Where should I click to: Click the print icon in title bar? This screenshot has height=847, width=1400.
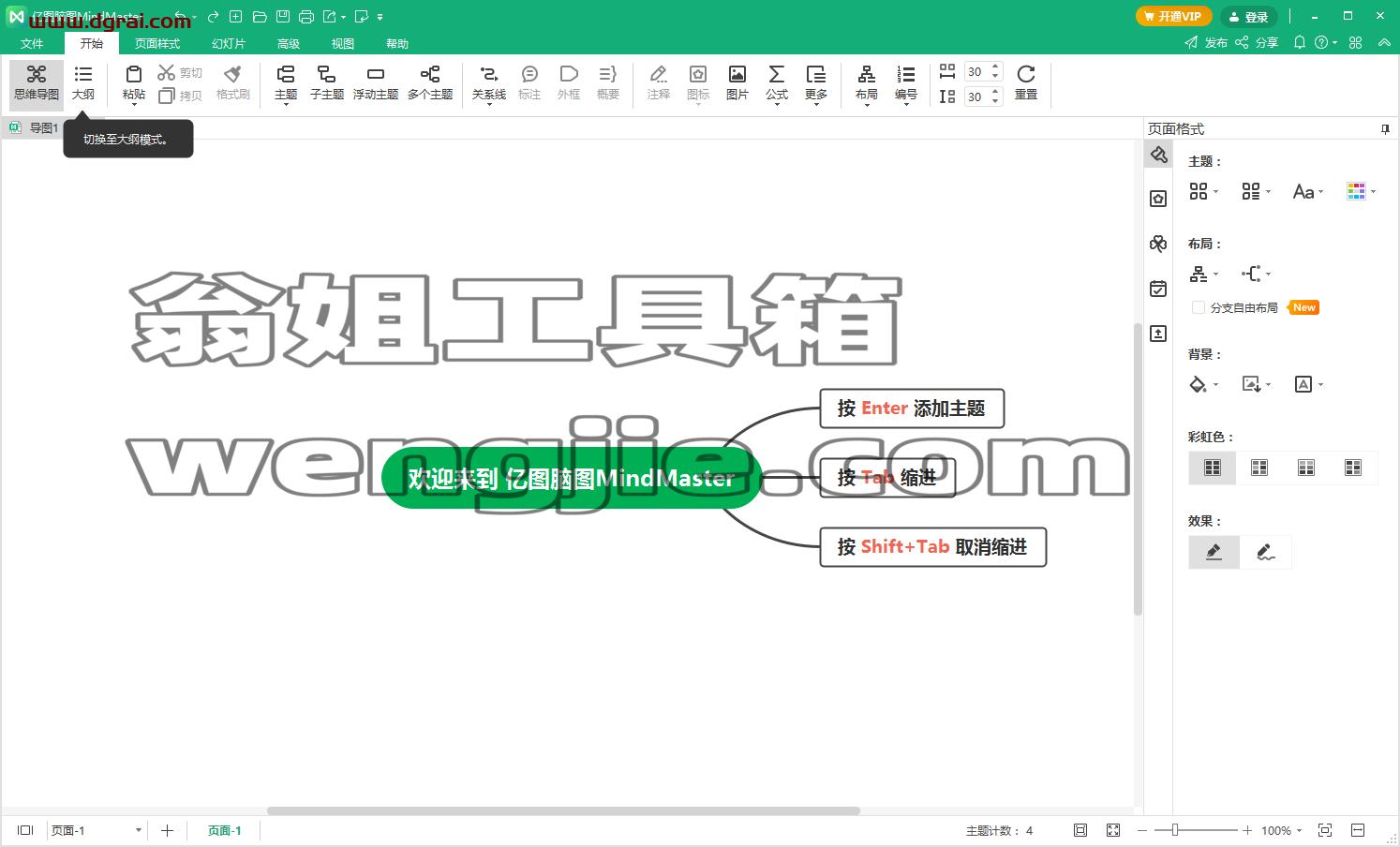point(306,17)
